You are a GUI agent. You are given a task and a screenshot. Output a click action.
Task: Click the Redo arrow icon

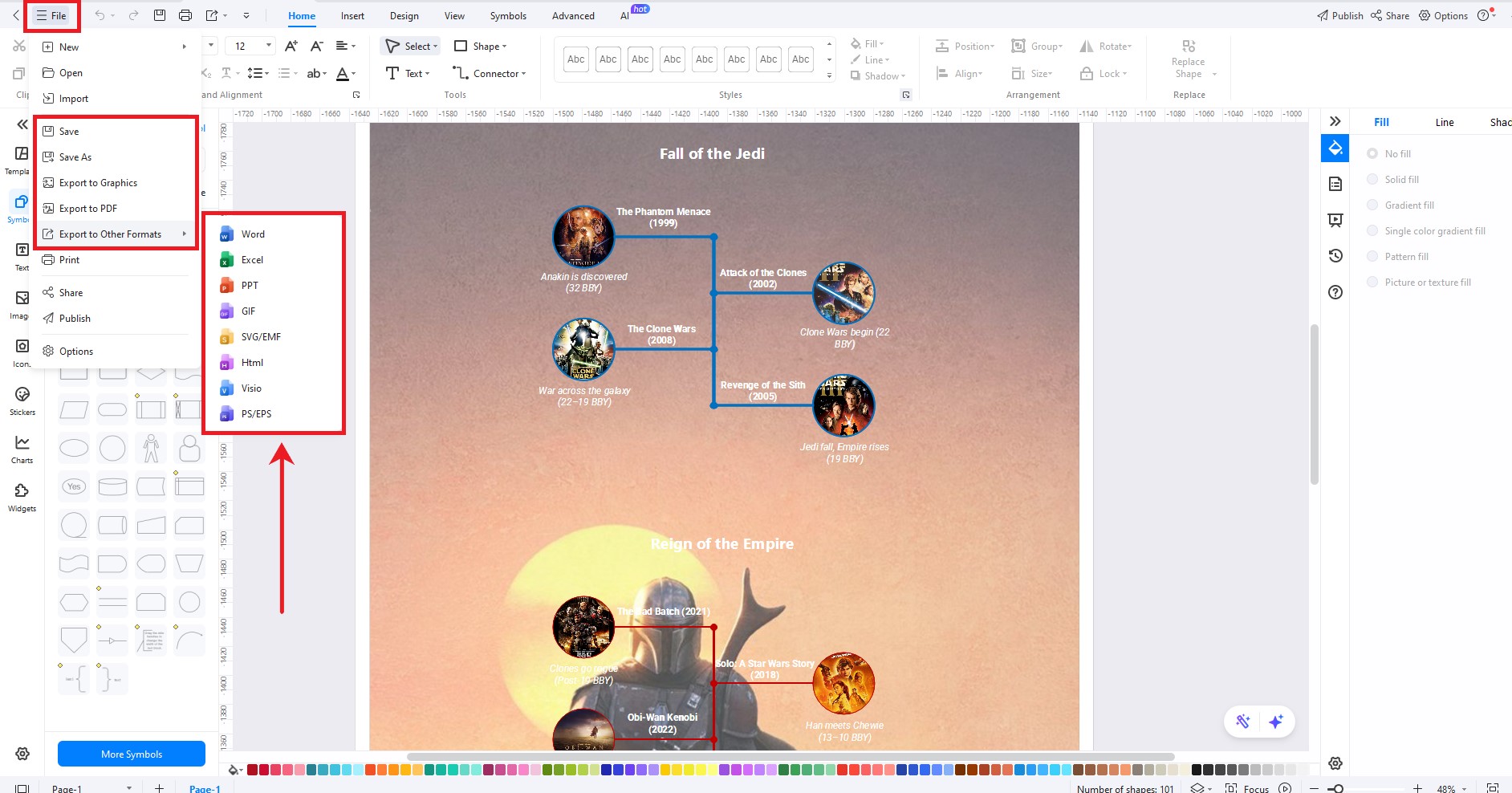133,15
